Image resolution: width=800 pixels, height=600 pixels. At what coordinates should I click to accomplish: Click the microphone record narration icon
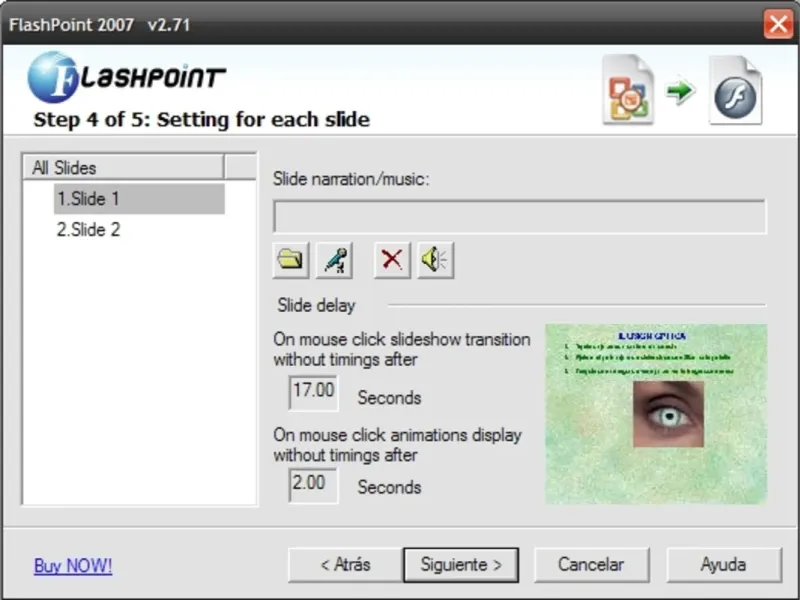click(334, 260)
